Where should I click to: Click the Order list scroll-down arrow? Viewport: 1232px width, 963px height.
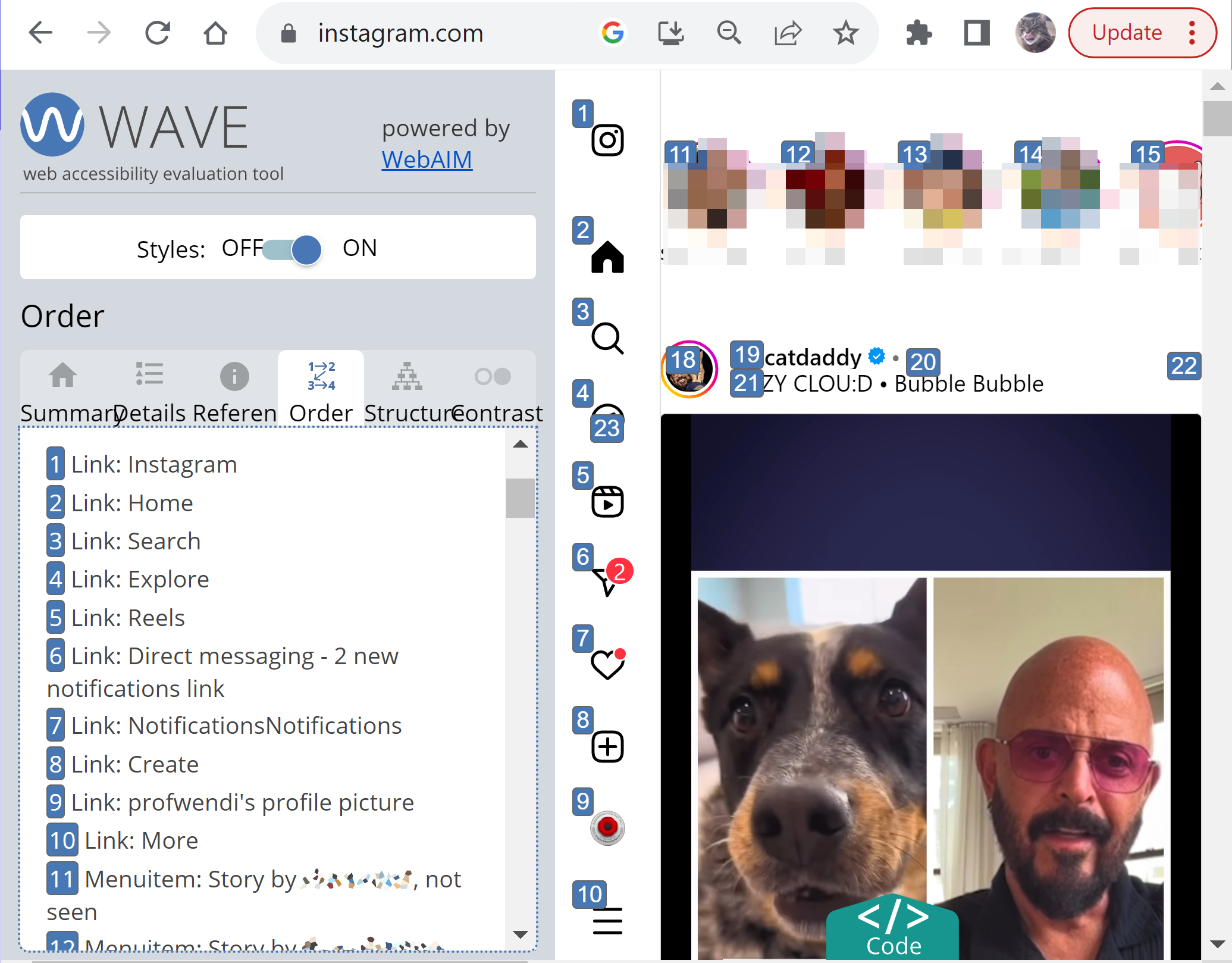[x=520, y=934]
